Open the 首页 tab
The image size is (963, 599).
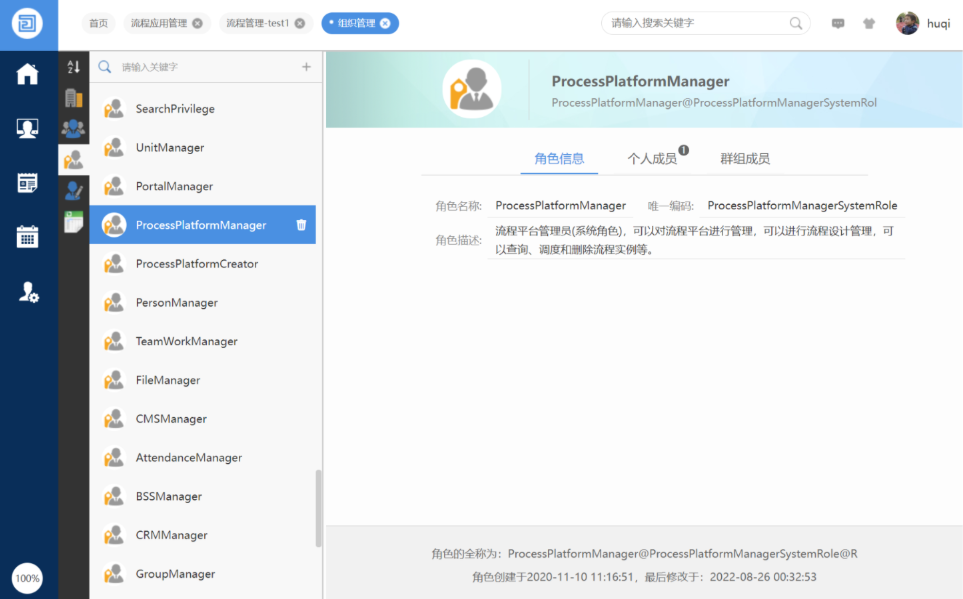(x=98, y=23)
